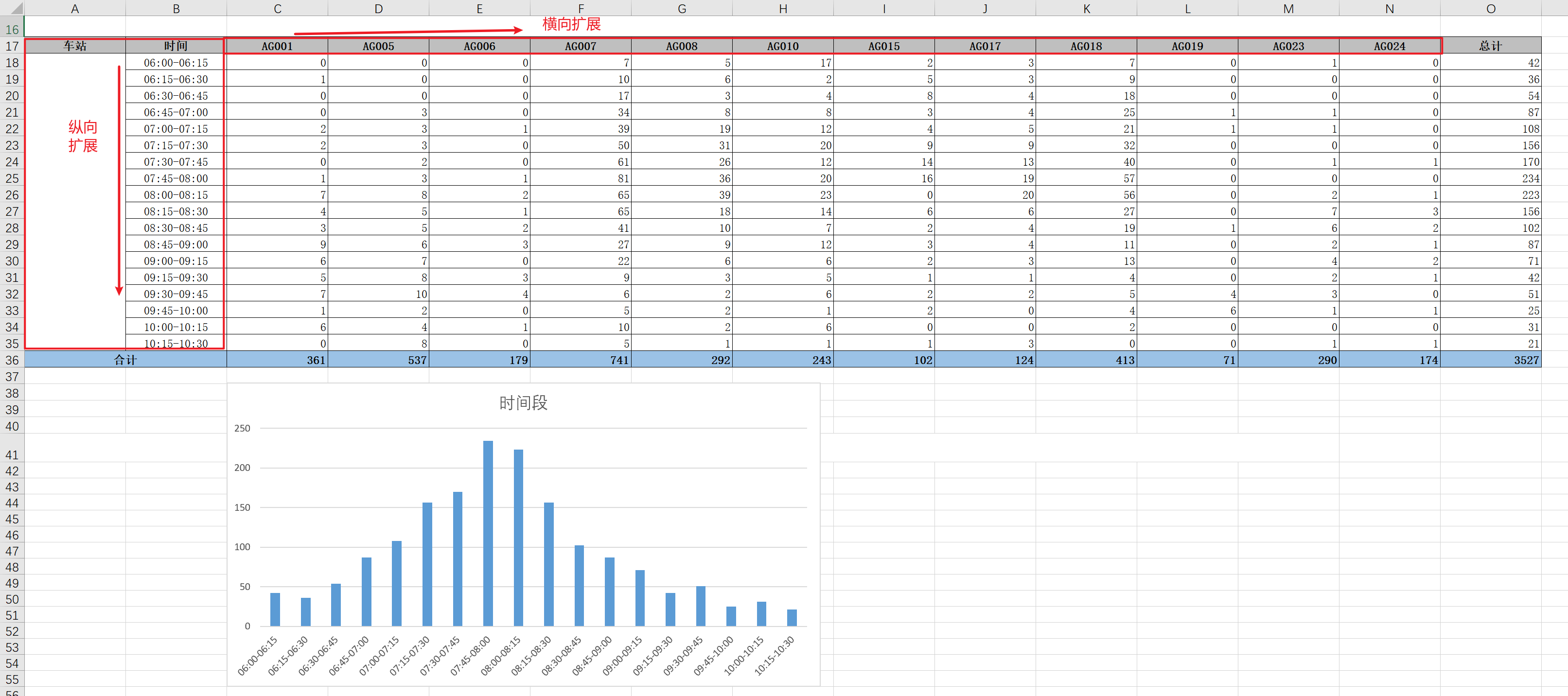
Task: Click the AG007 header cell
Action: (580, 46)
